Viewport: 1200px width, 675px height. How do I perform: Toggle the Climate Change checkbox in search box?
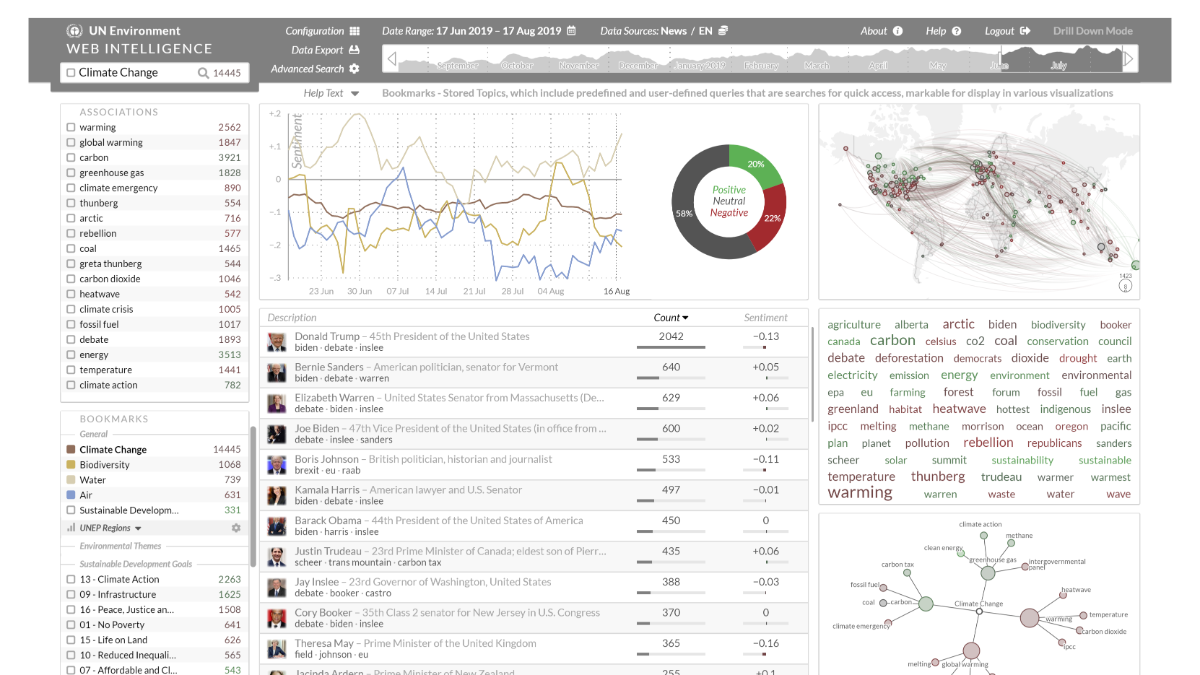coord(70,73)
